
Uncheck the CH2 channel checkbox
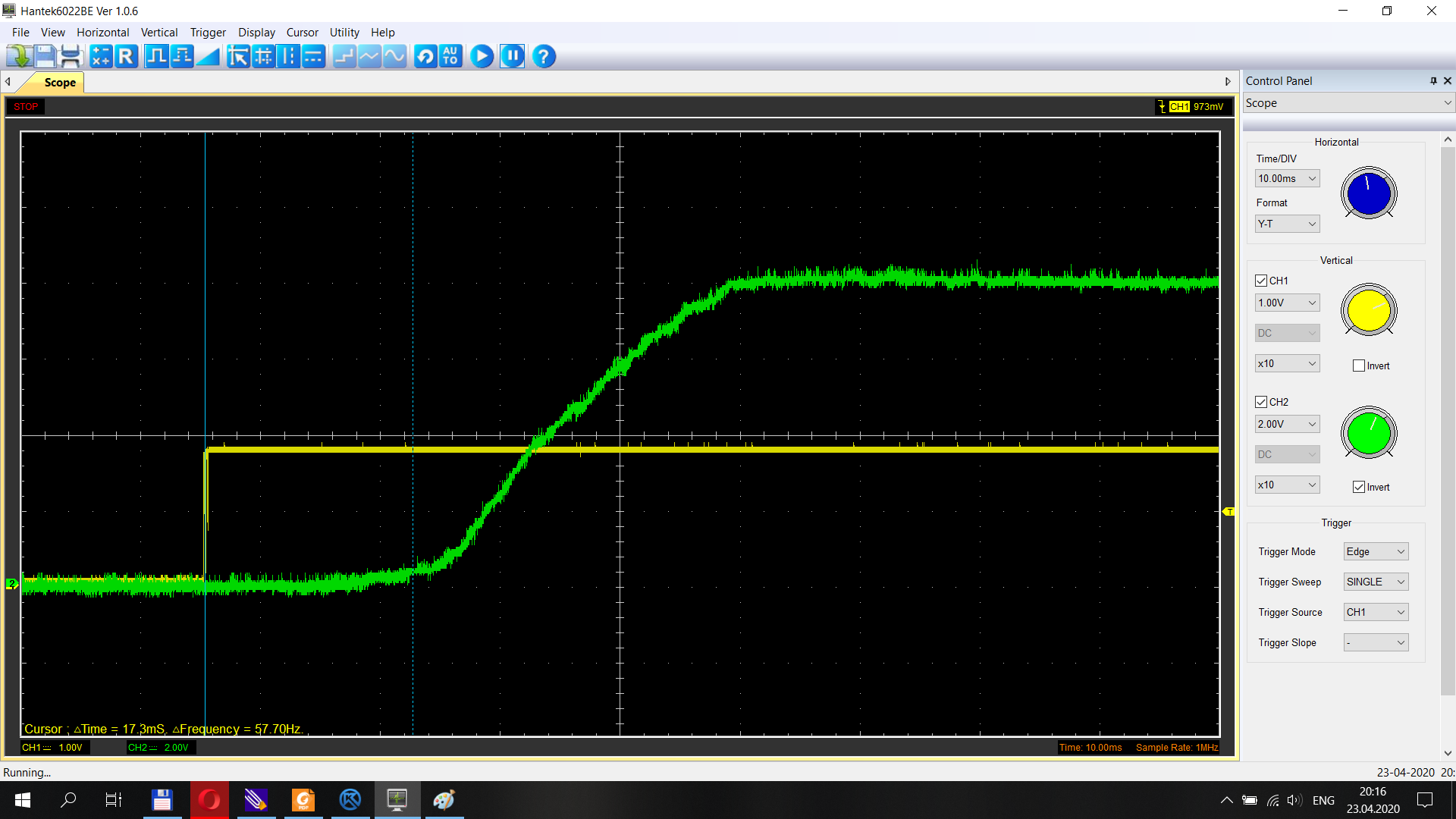1262,402
